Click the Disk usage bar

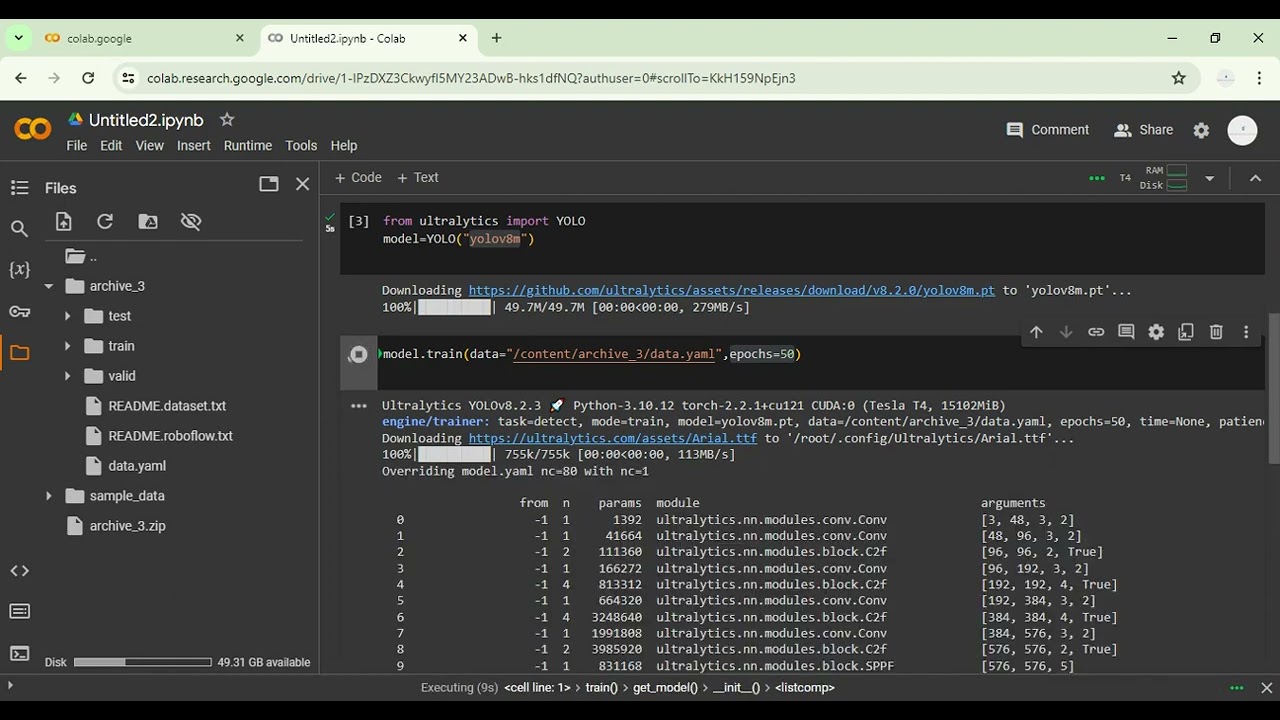pyautogui.click(x=143, y=662)
